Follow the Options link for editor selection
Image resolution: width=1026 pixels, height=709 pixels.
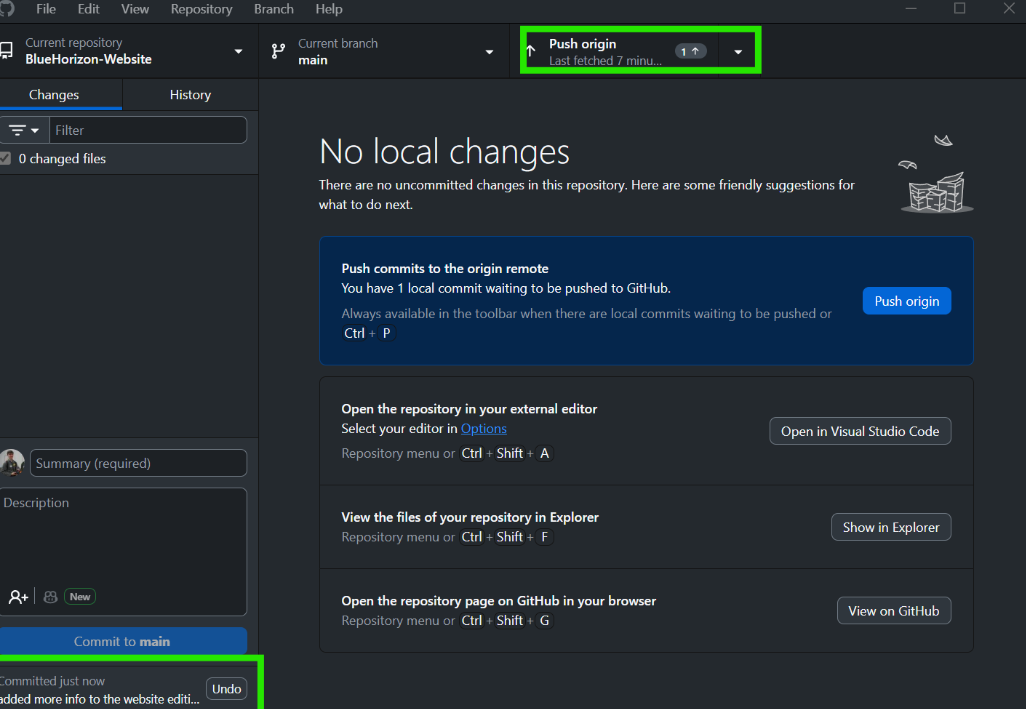pos(484,428)
